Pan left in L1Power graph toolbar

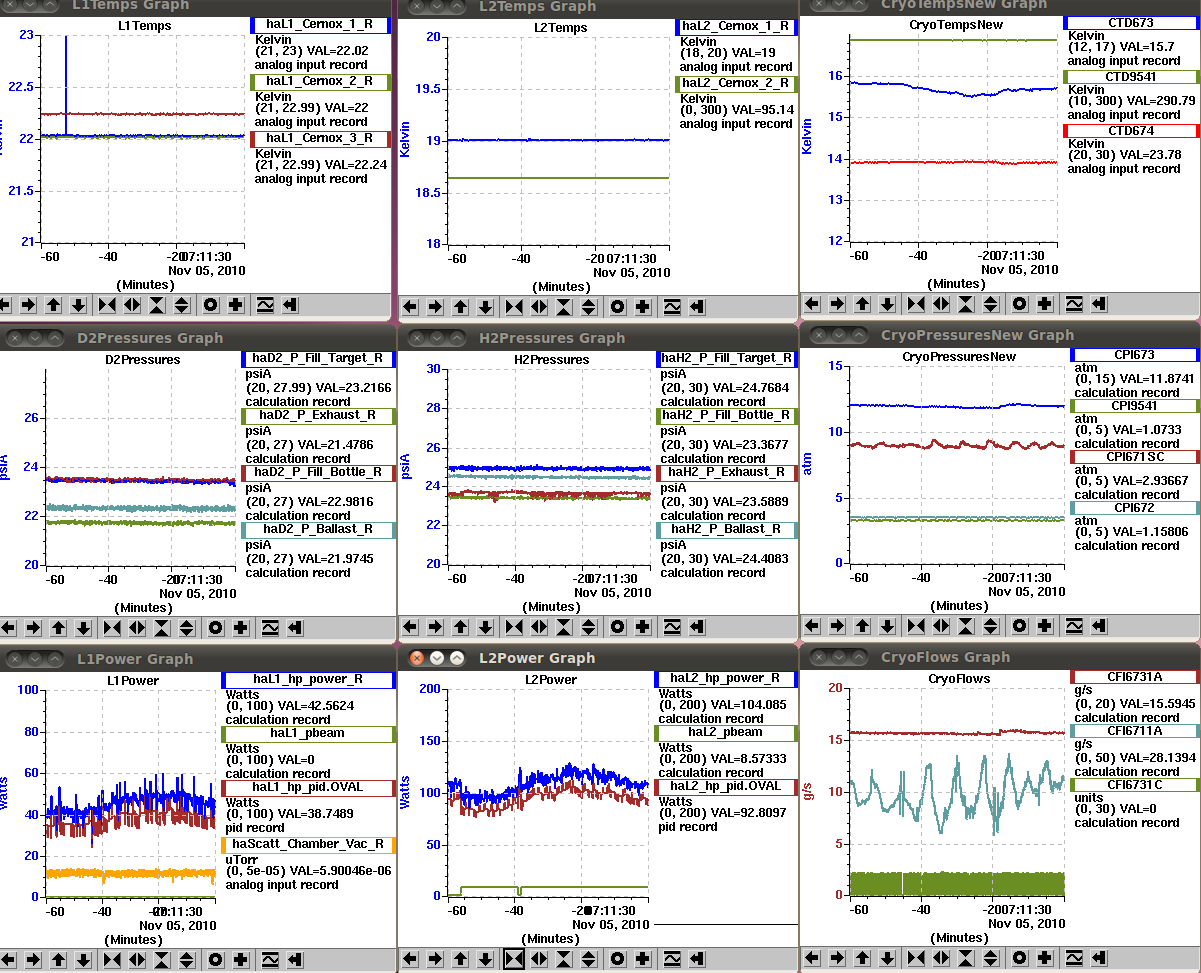tap(7, 959)
